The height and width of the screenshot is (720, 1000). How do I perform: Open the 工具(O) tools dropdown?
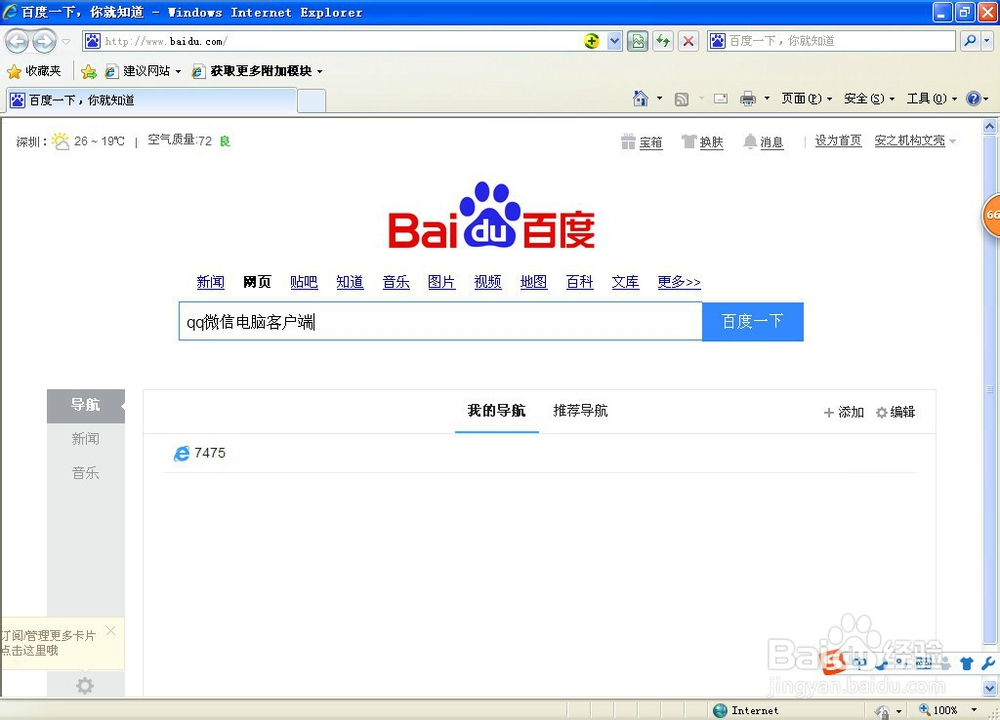point(929,98)
